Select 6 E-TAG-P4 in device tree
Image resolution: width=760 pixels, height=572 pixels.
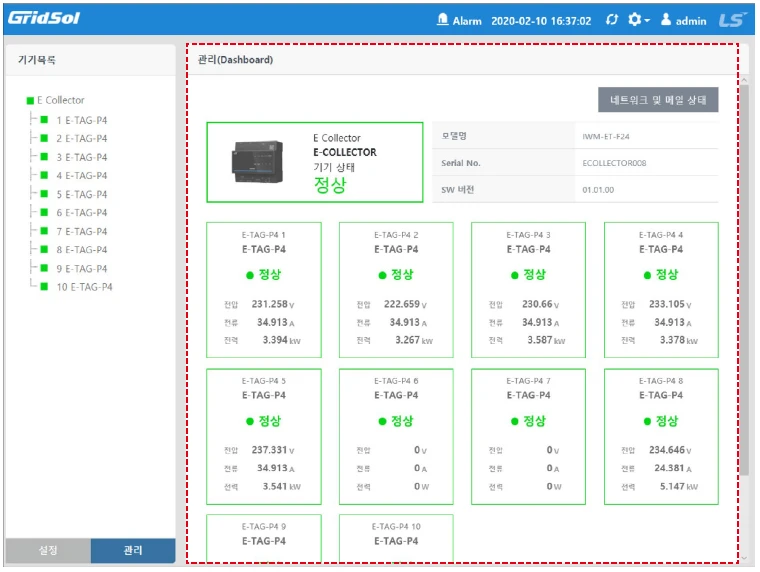(x=81, y=213)
